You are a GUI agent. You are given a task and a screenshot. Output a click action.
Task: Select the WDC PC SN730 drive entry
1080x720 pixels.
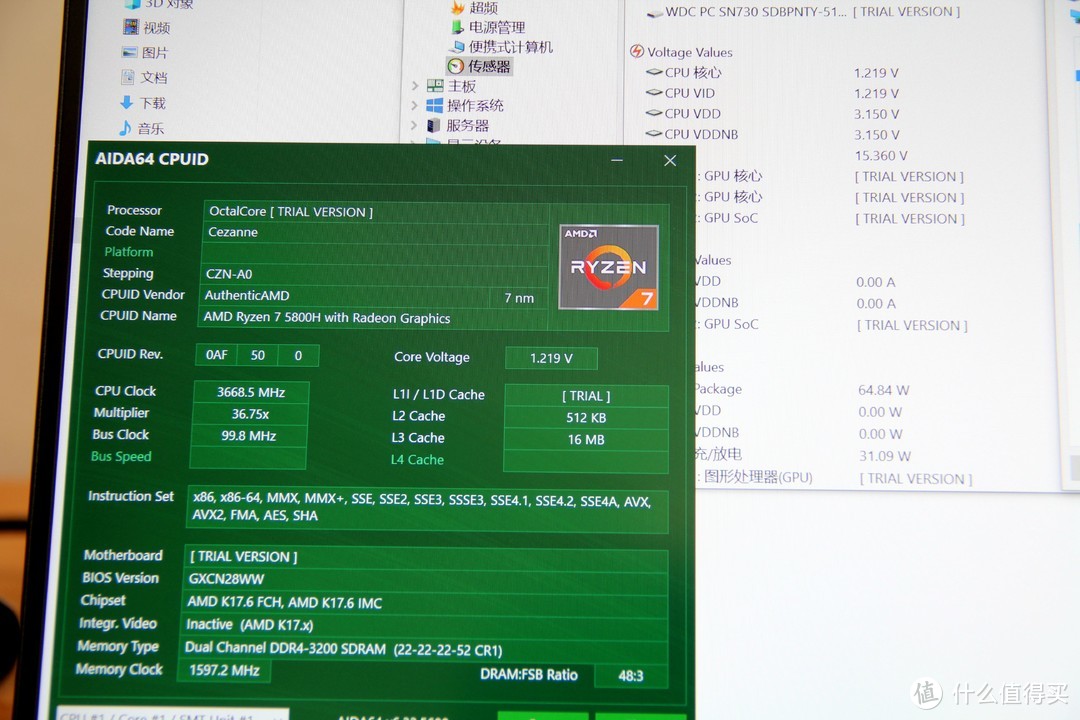click(x=755, y=11)
